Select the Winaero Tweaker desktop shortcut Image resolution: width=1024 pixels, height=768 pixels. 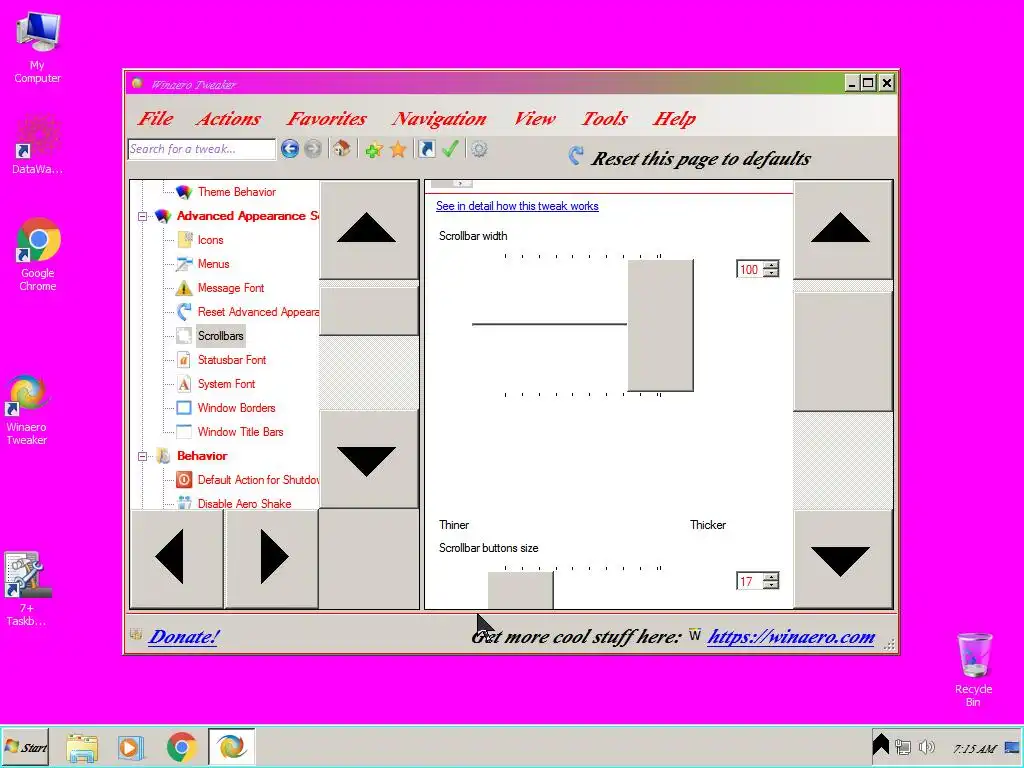pyautogui.click(x=26, y=409)
